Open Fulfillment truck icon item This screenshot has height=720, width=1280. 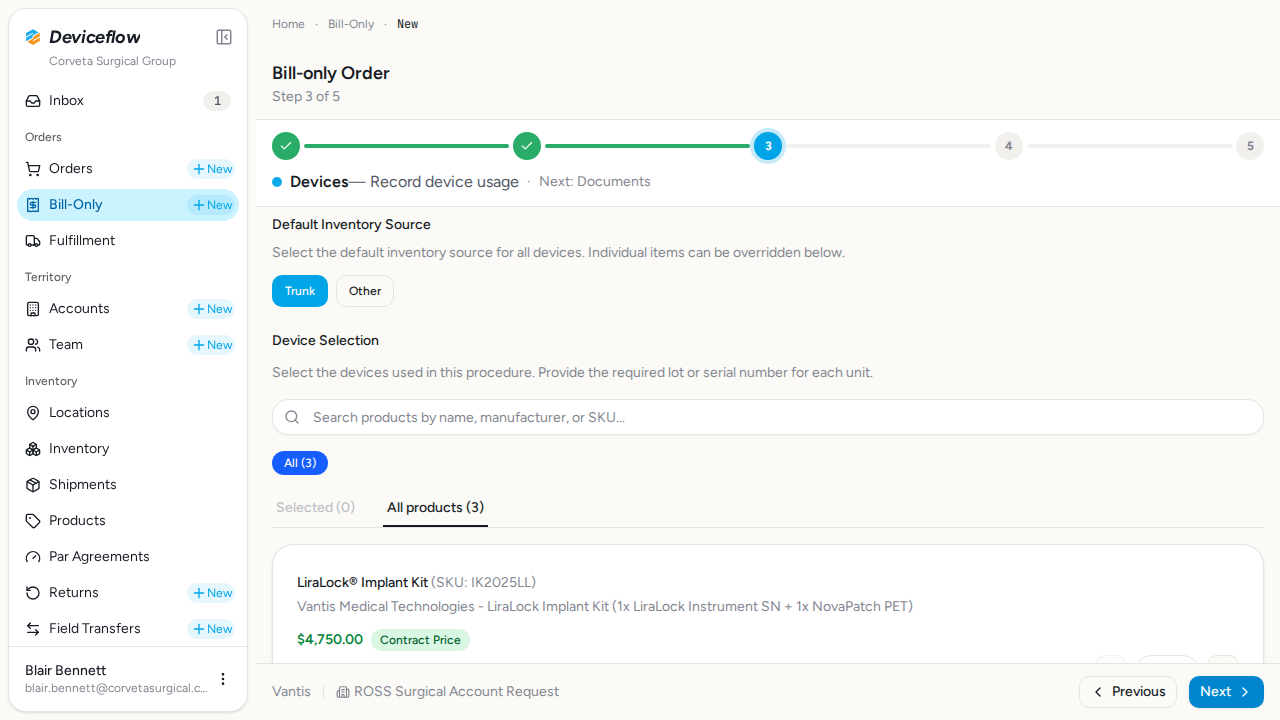tap(128, 241)
